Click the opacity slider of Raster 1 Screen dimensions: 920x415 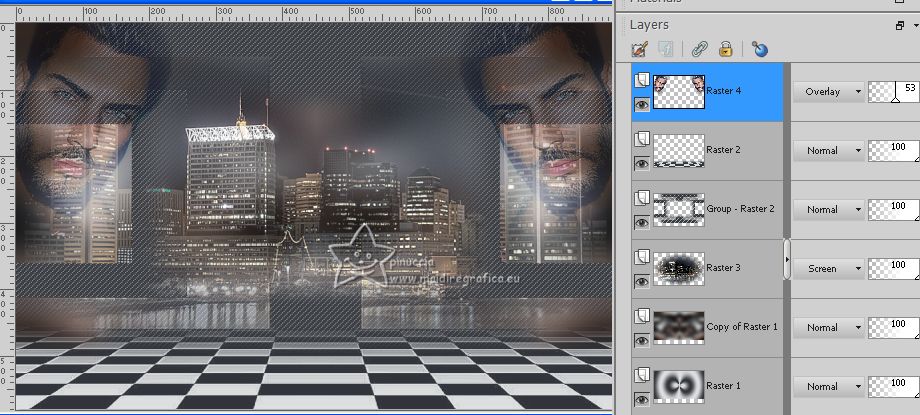click(x=894, y=387)
